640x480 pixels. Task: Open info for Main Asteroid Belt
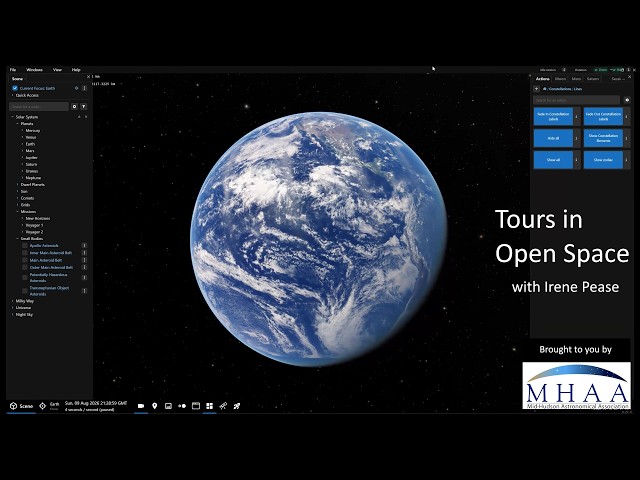tap(84, 260)
